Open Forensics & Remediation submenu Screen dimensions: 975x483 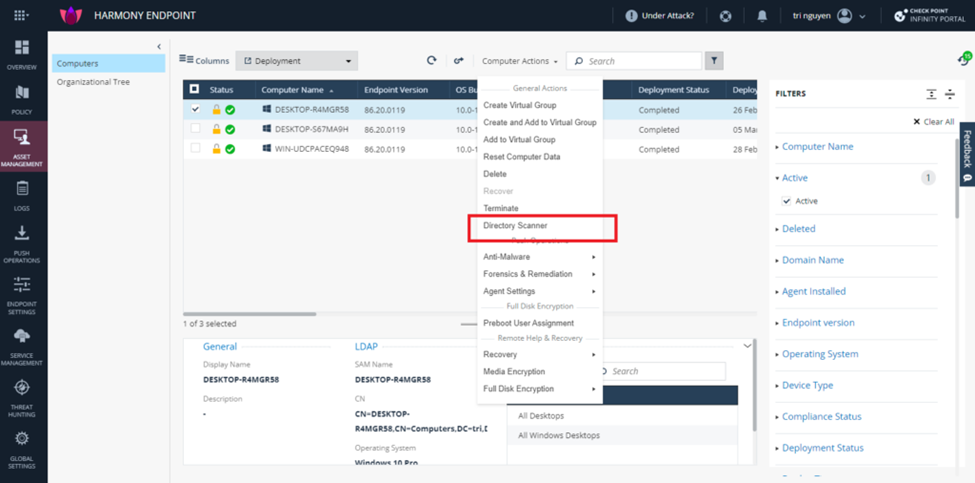[x=540, y=274]
